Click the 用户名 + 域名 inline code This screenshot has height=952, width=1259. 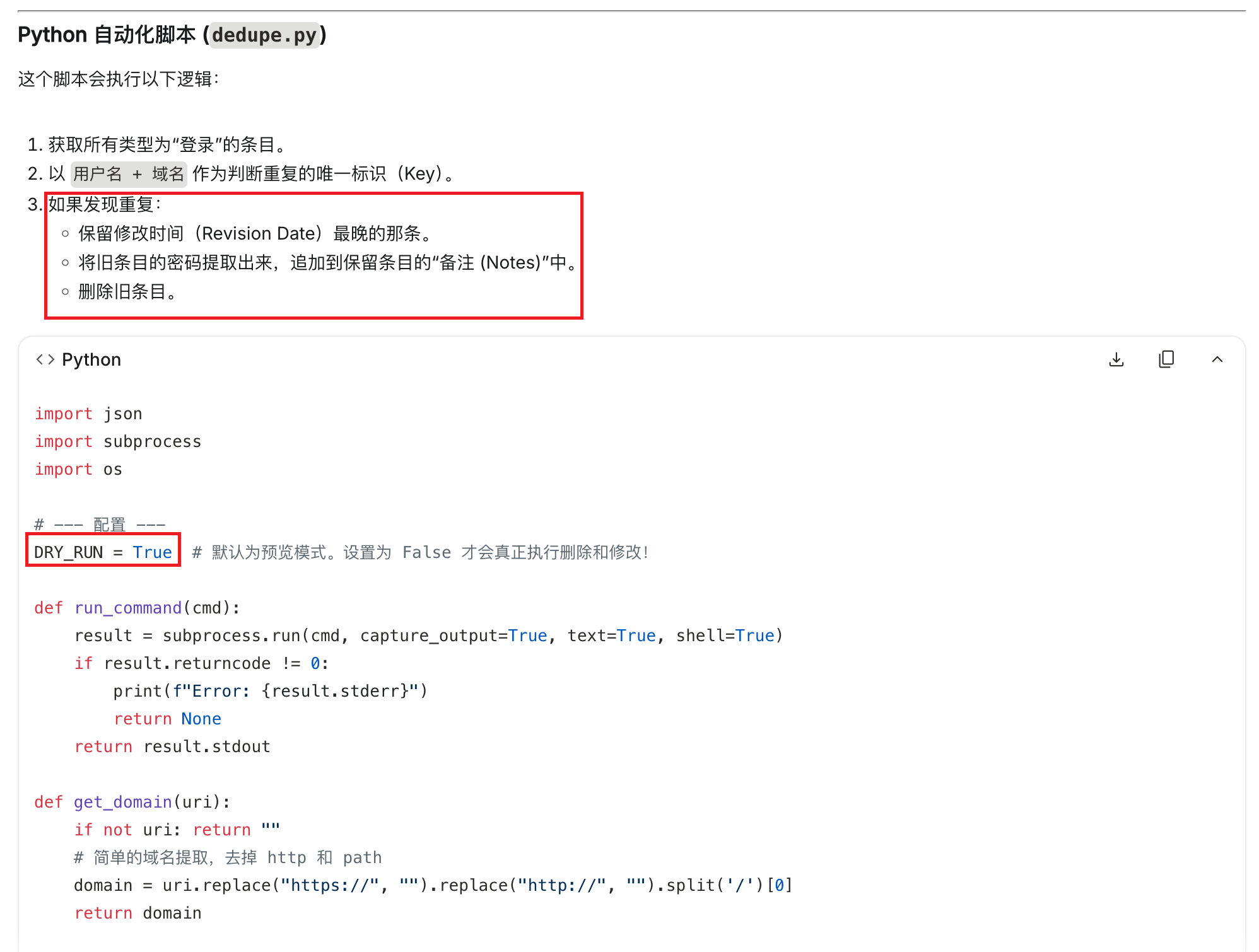click(129, 174)
